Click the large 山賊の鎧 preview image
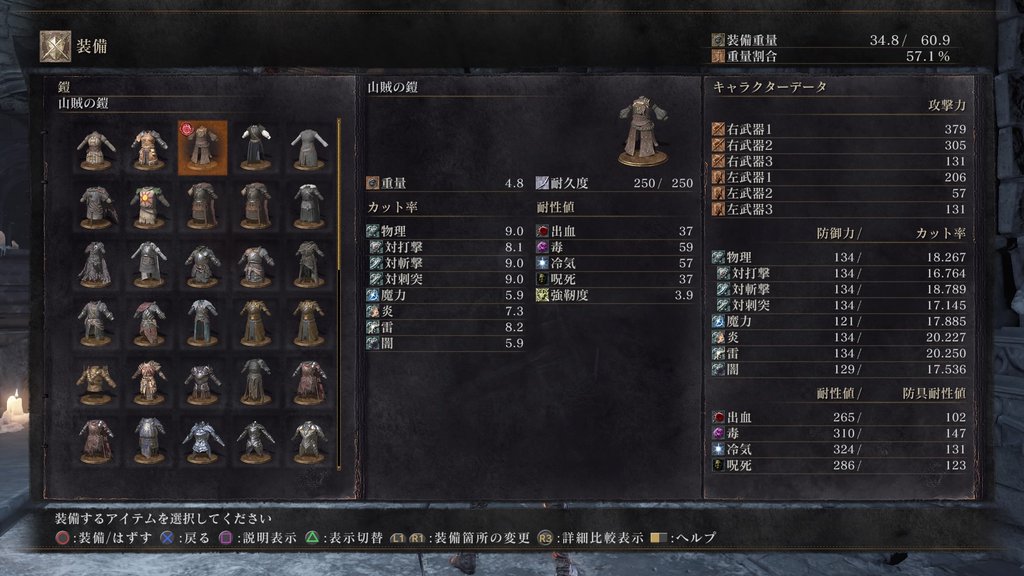1024x576 pixels. click(x=643, y=131)
